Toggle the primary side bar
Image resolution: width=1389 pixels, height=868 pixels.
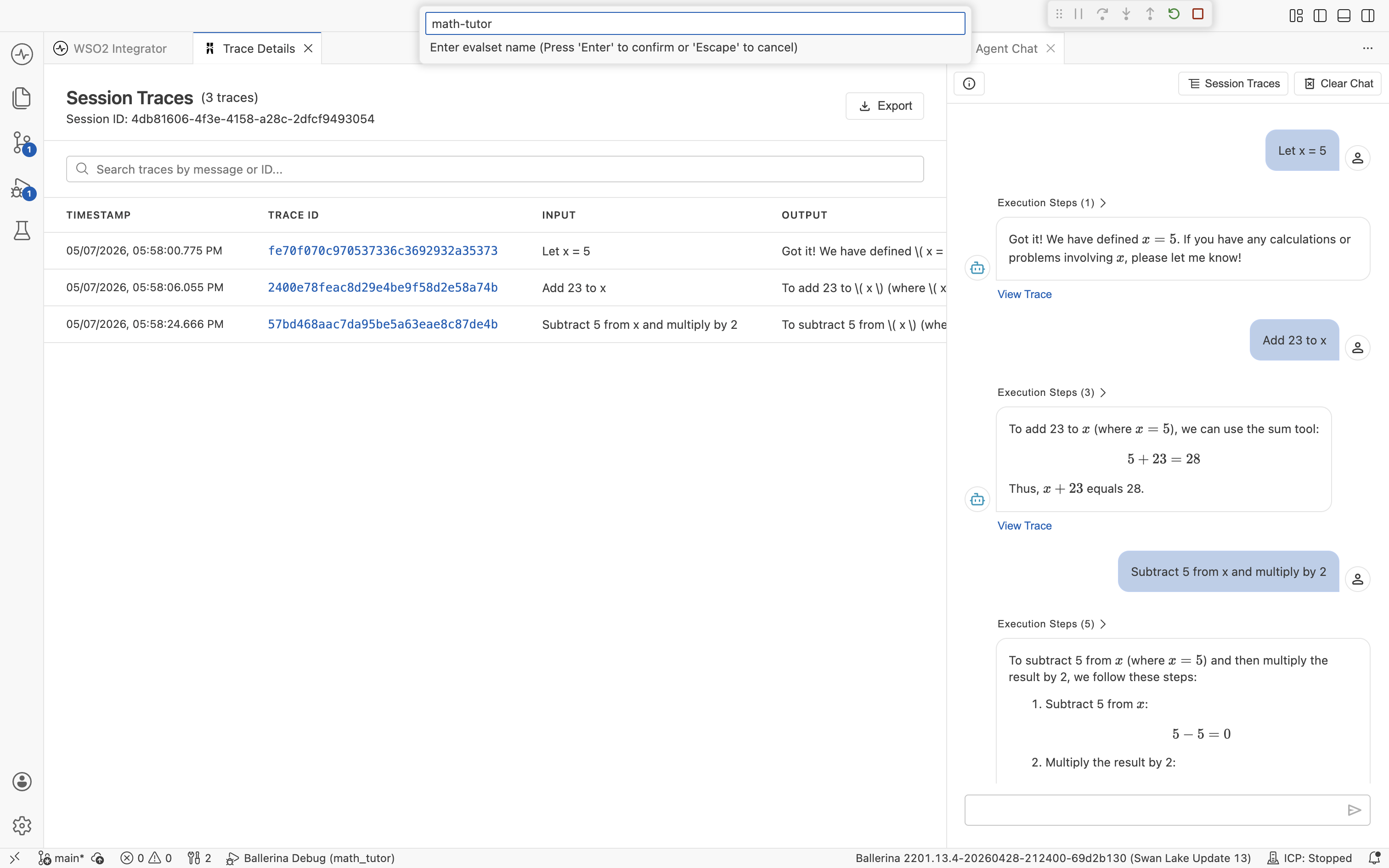pos(1320,16)
